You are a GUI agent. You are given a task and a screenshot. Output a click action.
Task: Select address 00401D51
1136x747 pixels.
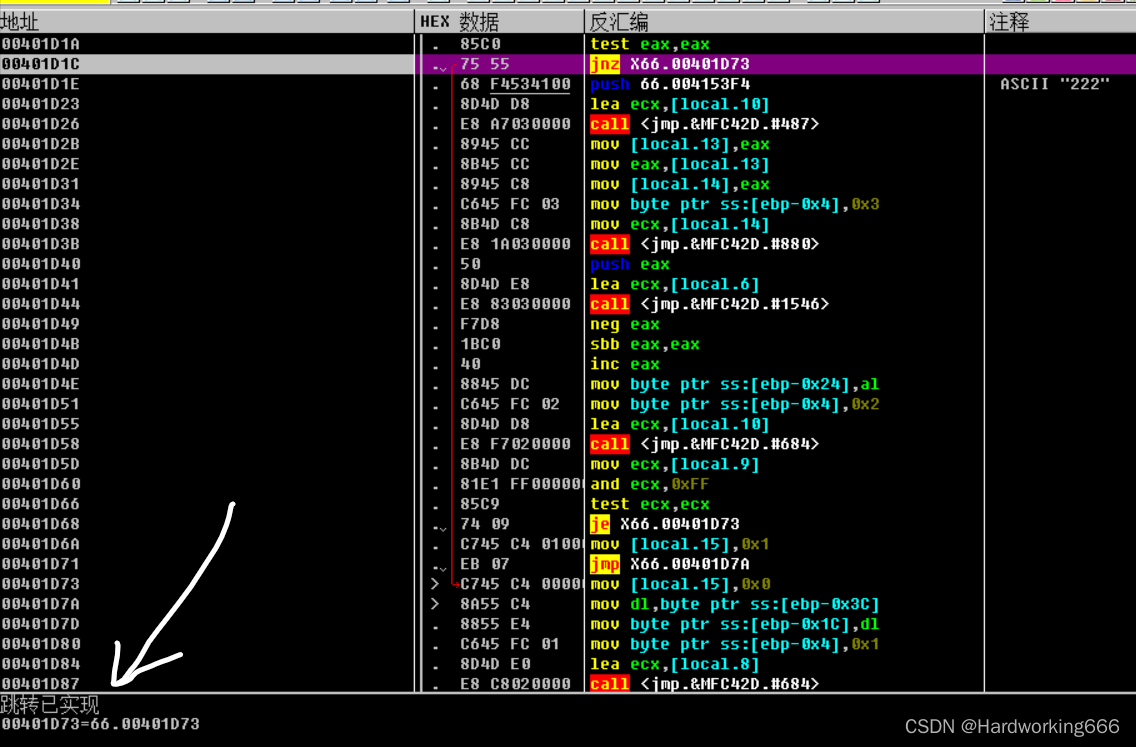click(x=41, y=404)
